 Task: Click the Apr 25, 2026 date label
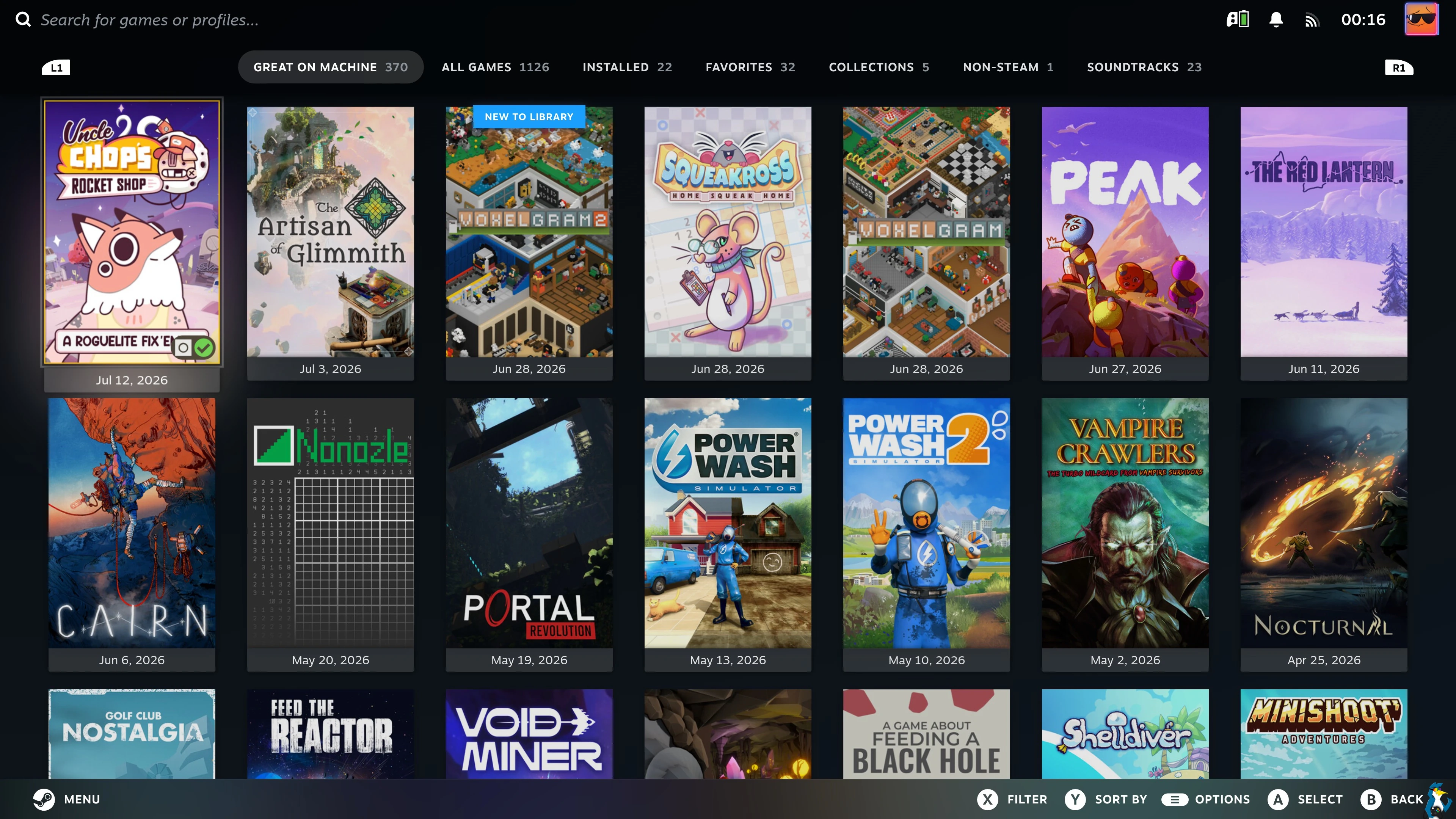click(1324, 660)
